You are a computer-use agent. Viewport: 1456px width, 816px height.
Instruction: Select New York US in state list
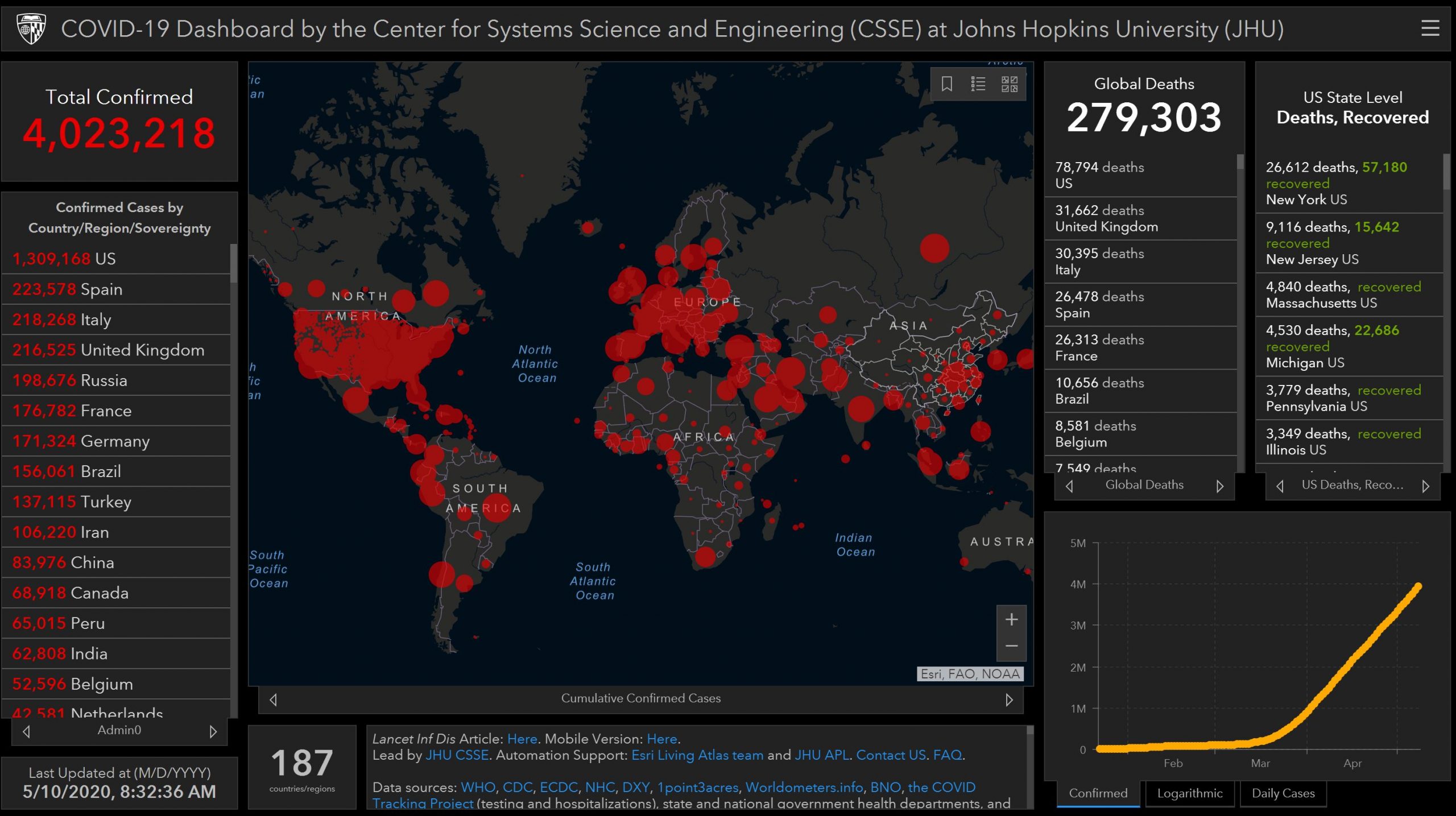[1306, 200]
